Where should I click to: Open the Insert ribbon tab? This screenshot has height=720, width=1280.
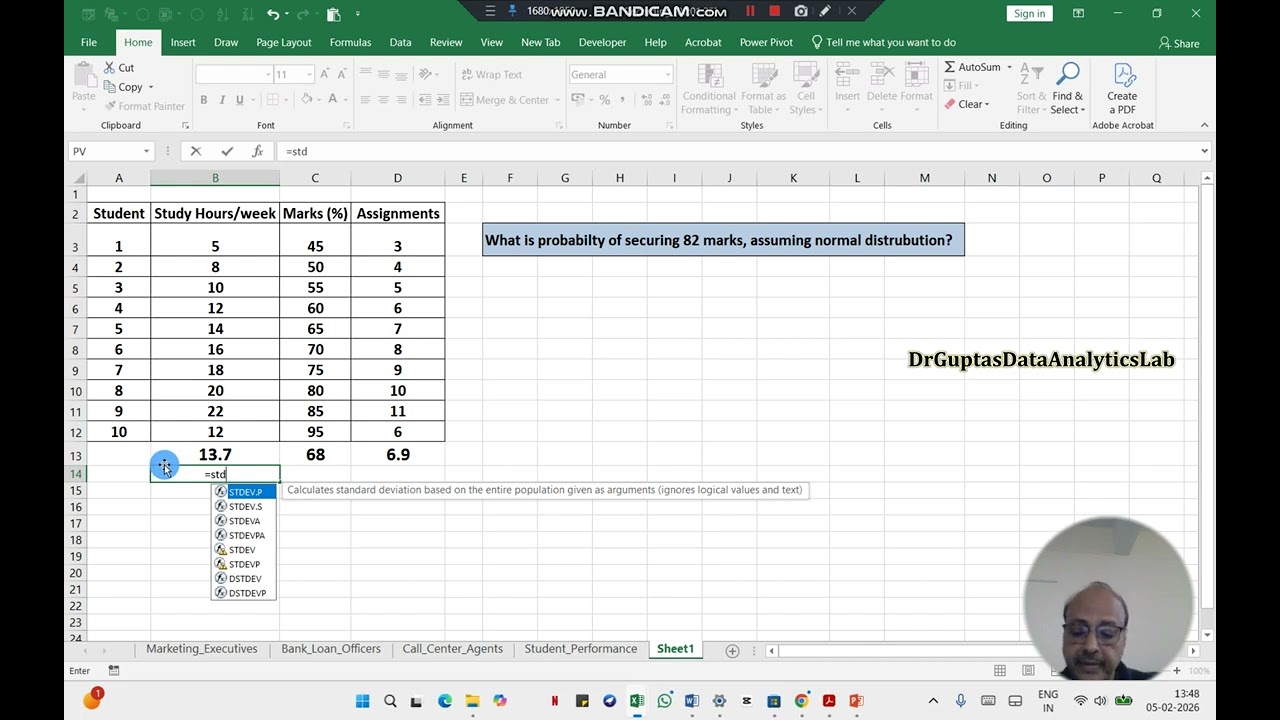click(x=183, y=42)
